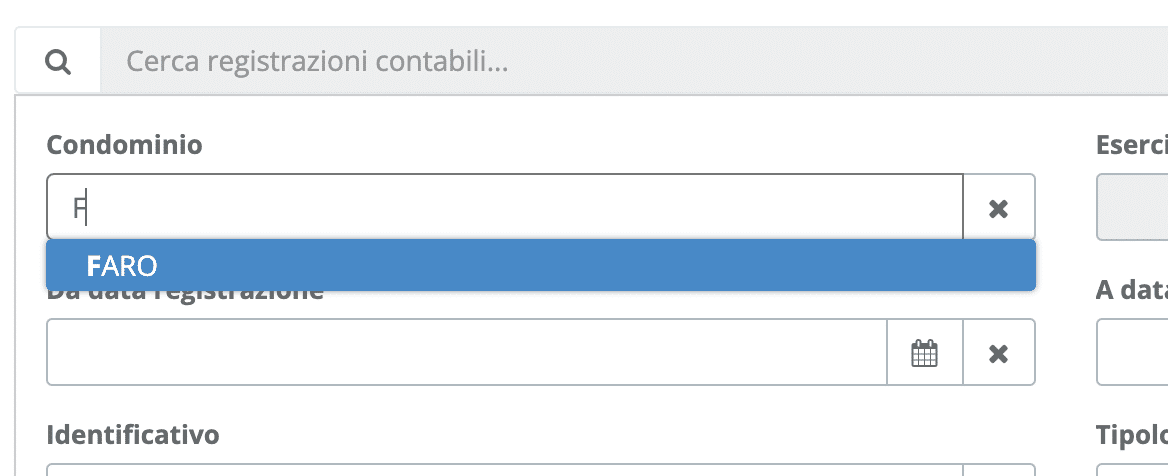Click the Identificativo label
1168x476 pixels.
pos(133,434)
